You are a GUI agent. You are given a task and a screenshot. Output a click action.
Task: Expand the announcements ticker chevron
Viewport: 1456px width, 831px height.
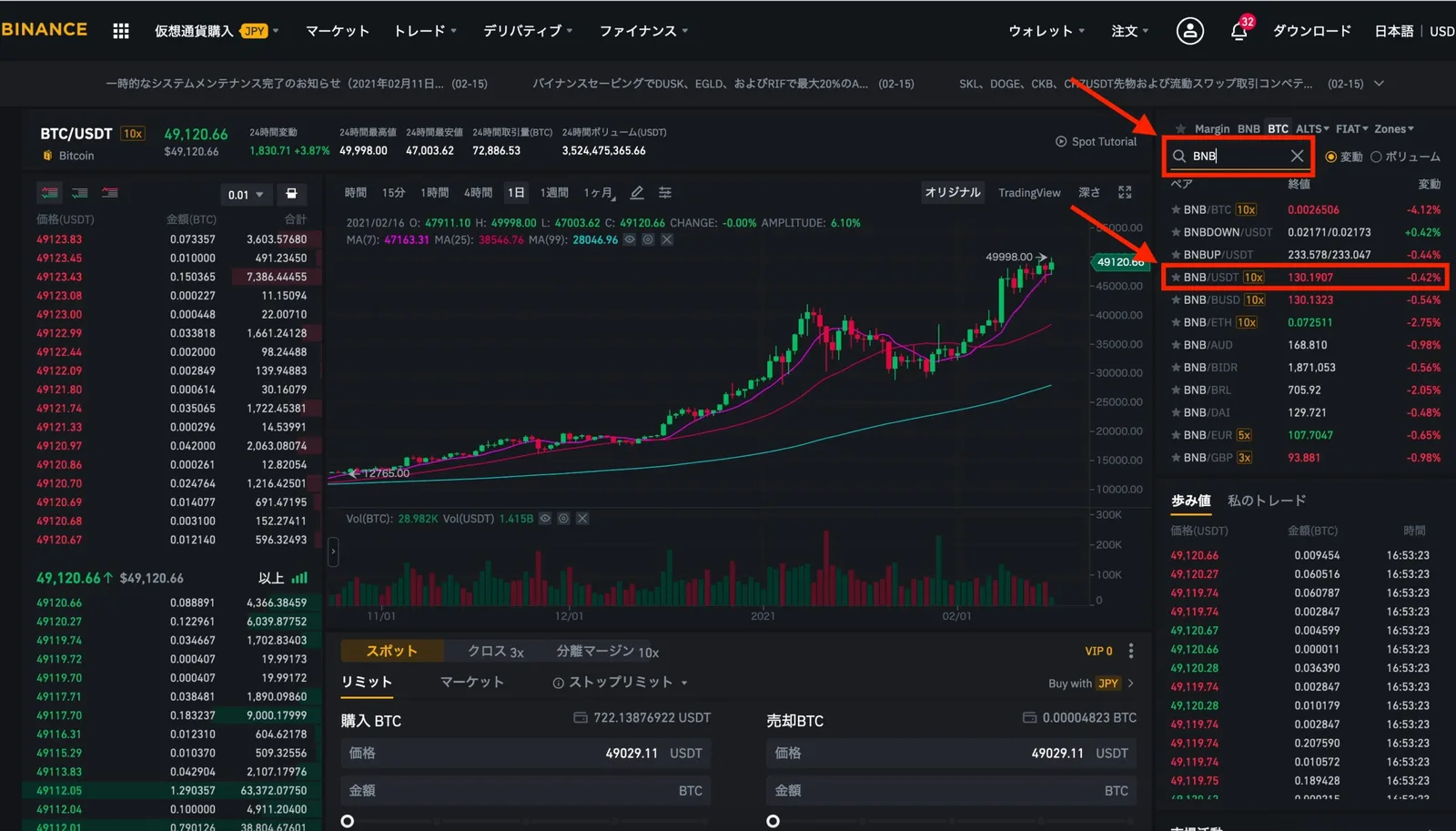1379,84
